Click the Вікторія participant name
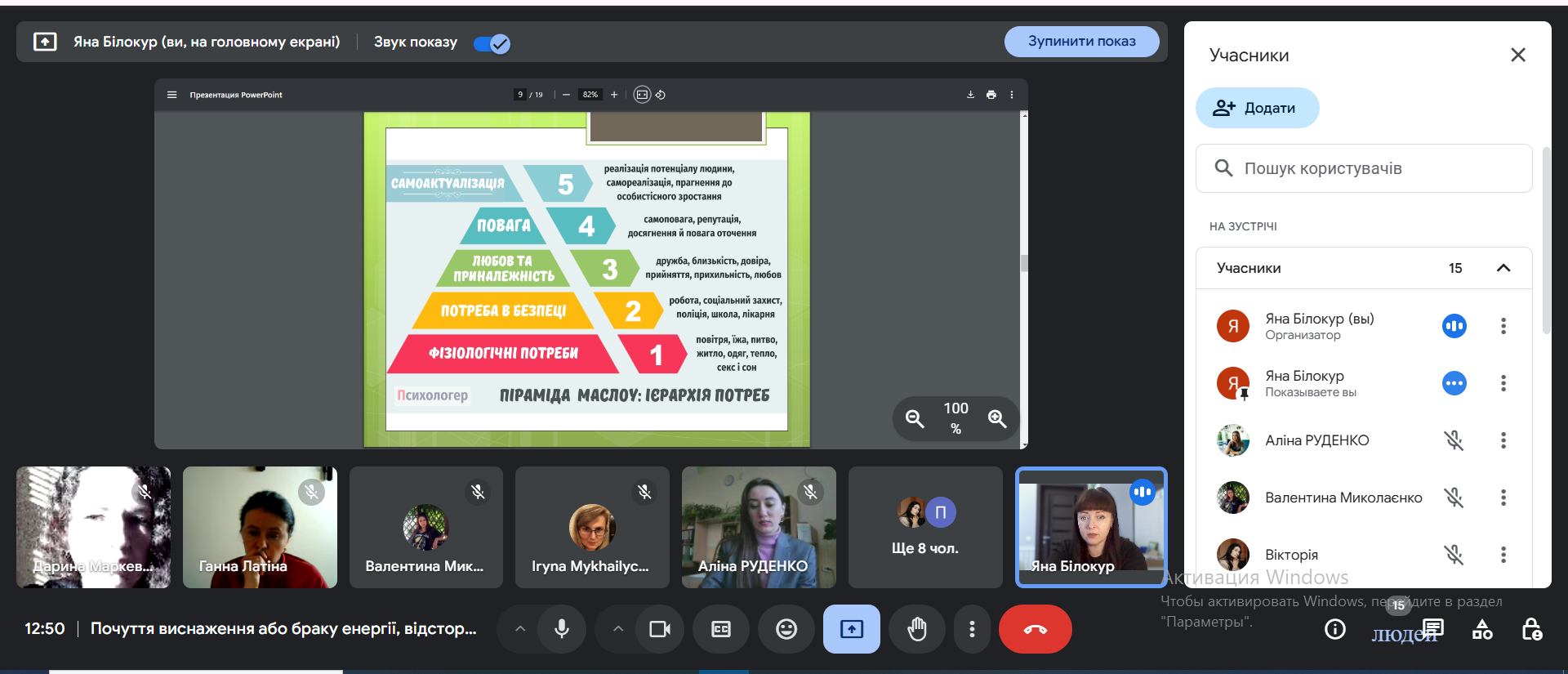 coord(1291,555)
